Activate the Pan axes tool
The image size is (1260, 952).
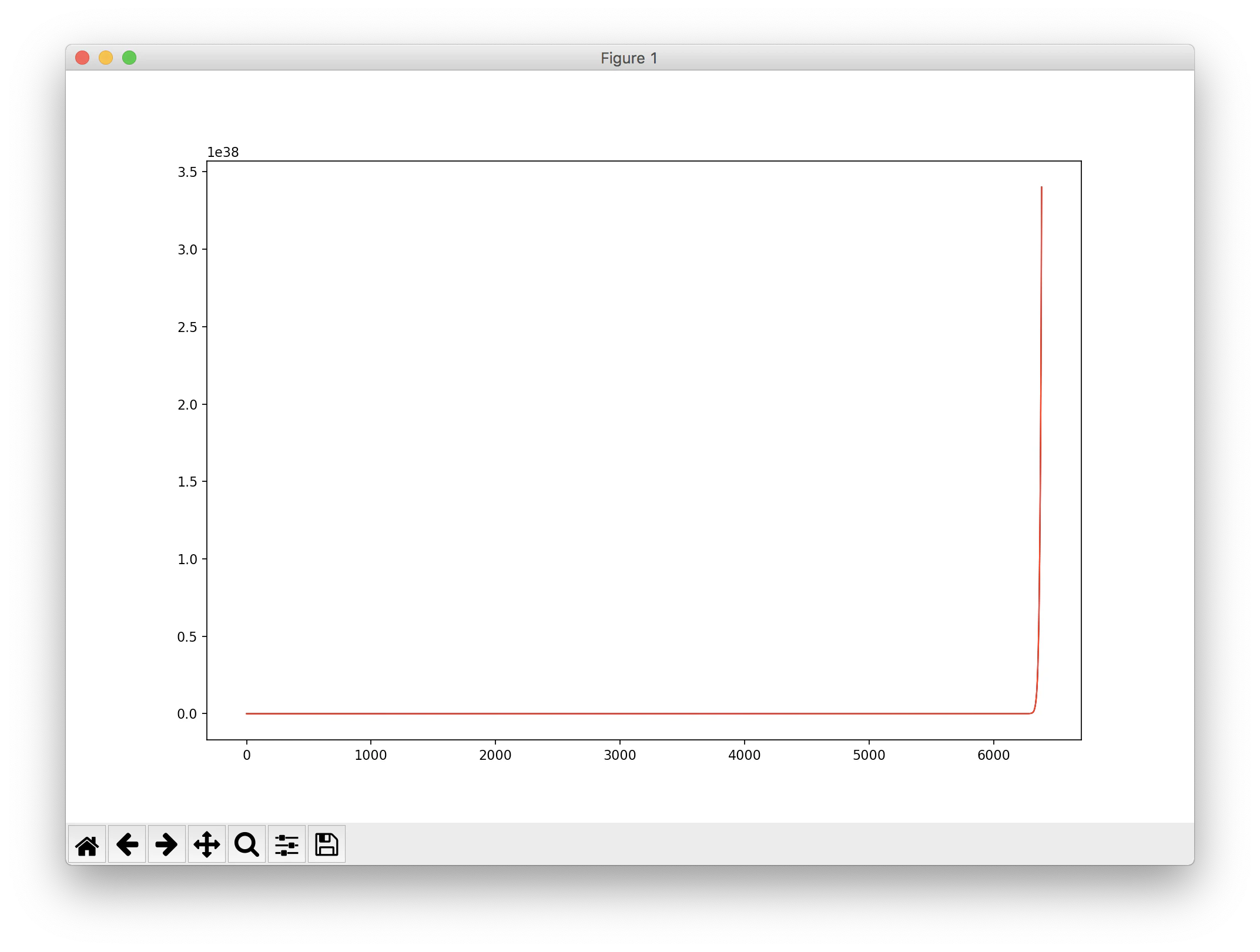pos(207,844)
